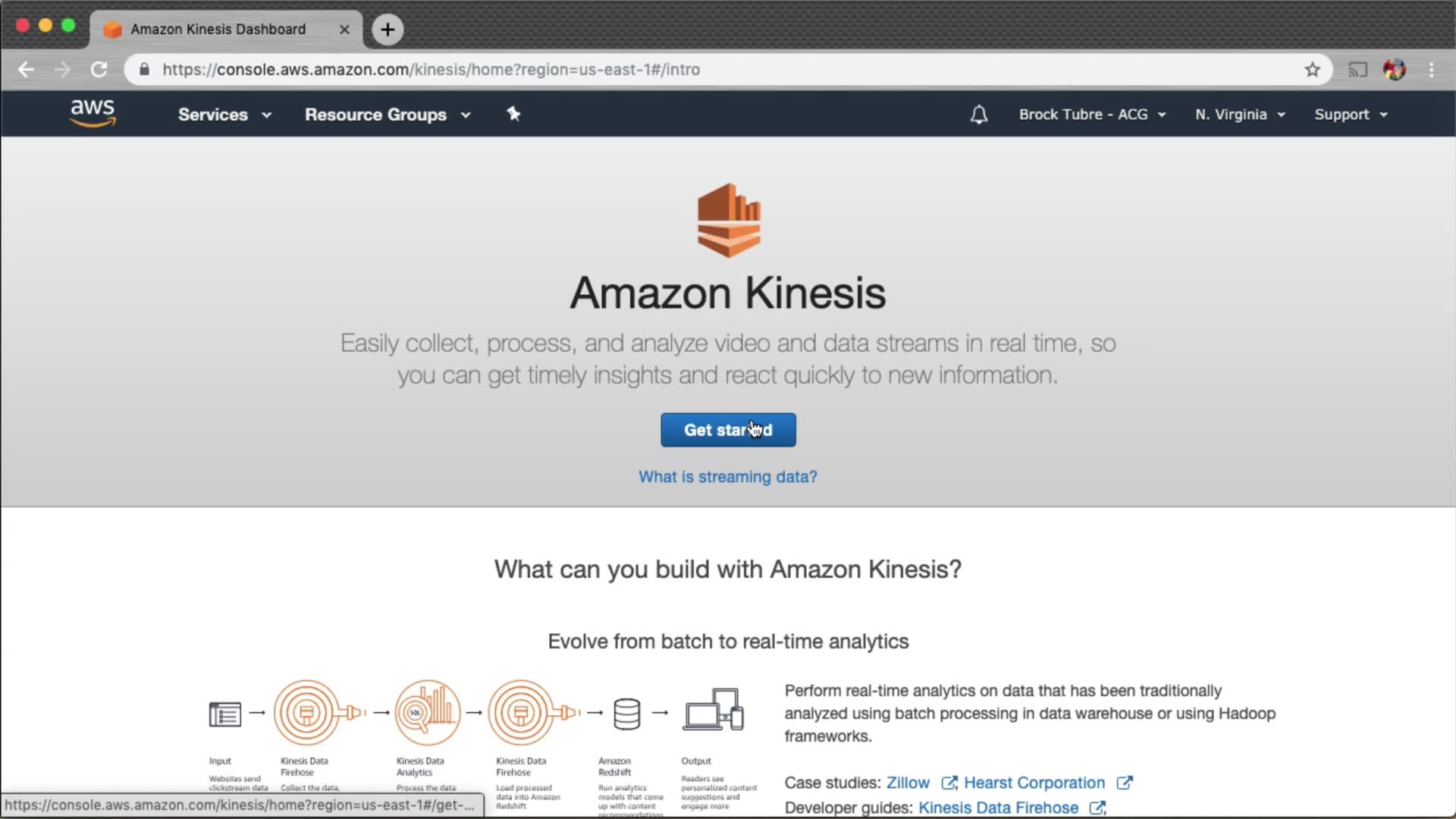Expand the Services dropdown
The image size is (1456, 819).
click(x=224, y=115)
